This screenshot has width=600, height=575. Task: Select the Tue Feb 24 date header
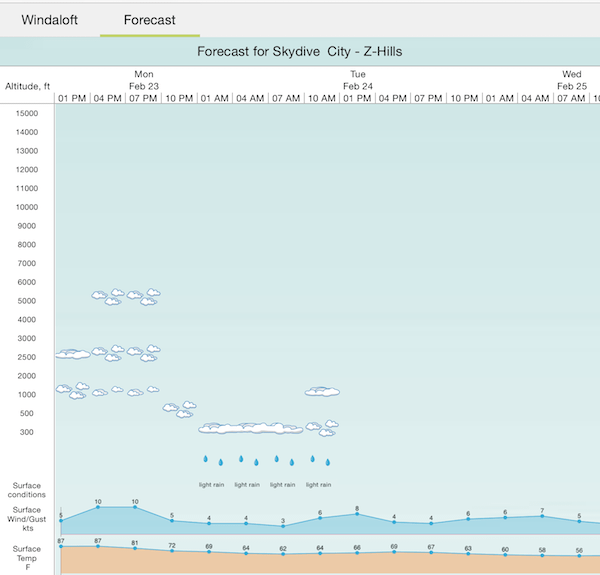(x=358, y=80)
